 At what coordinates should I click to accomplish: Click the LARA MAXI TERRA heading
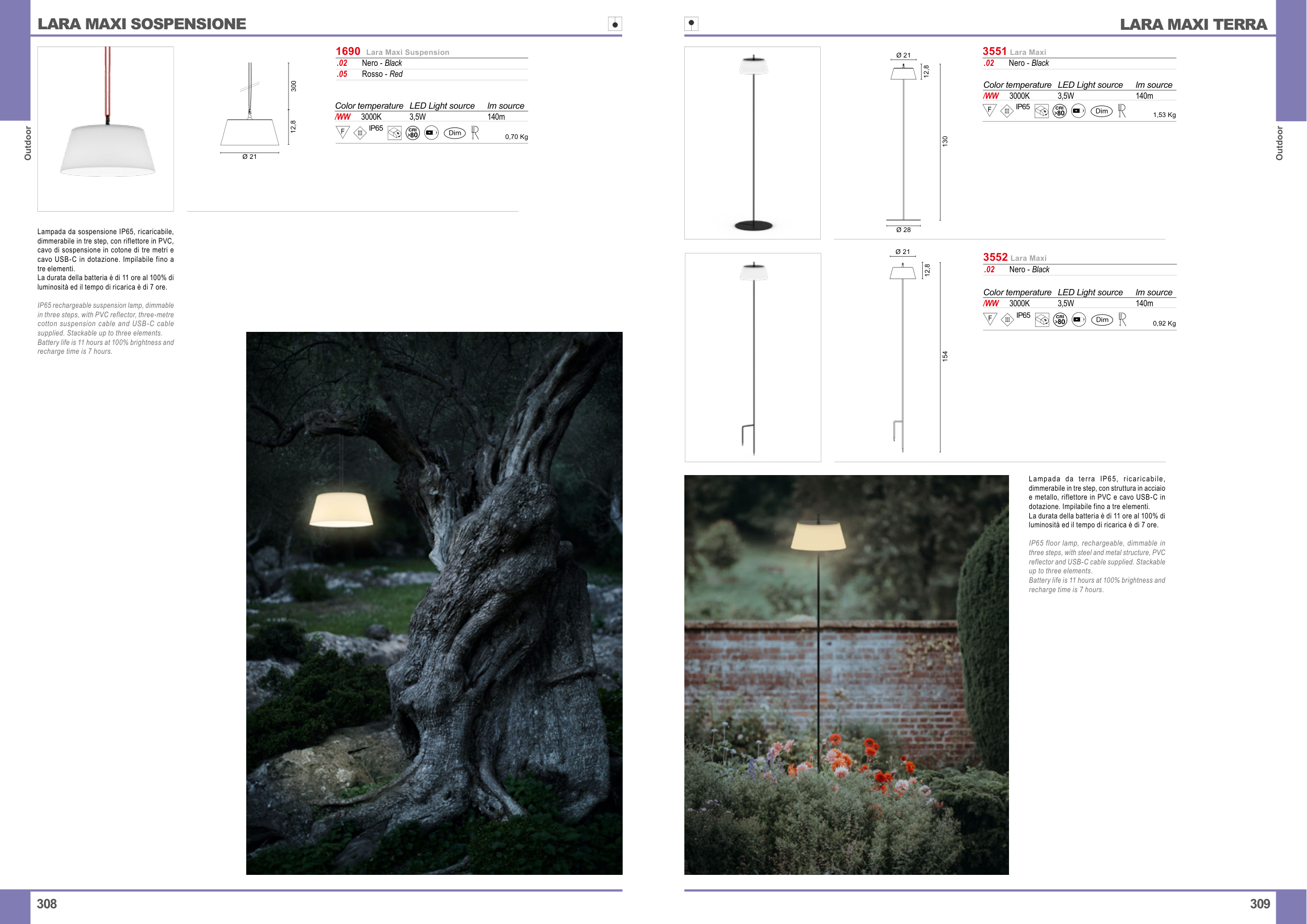tap(1193, 25)
